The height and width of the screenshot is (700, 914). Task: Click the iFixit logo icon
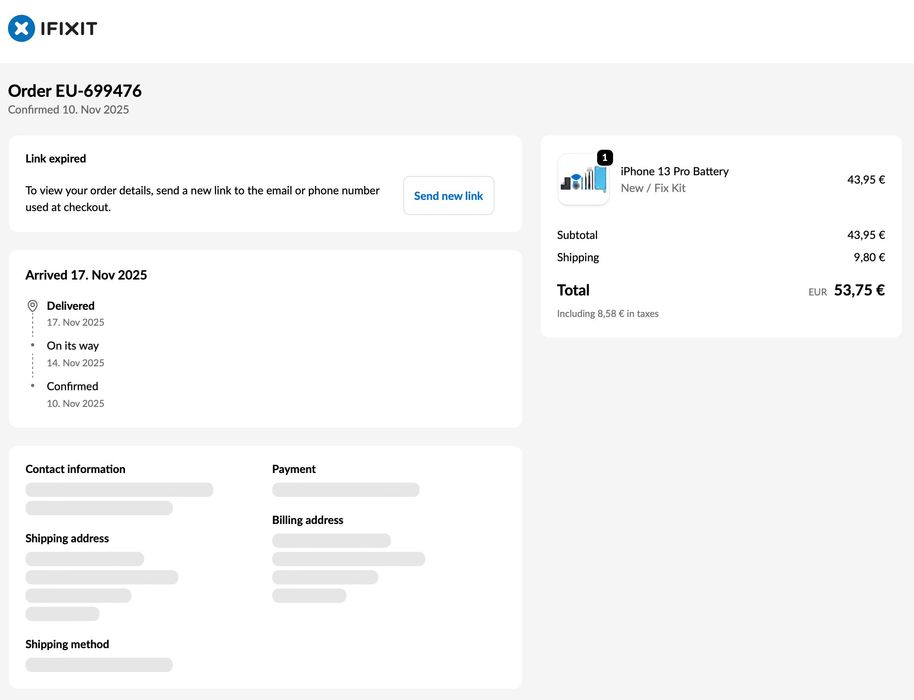(22, 28)
